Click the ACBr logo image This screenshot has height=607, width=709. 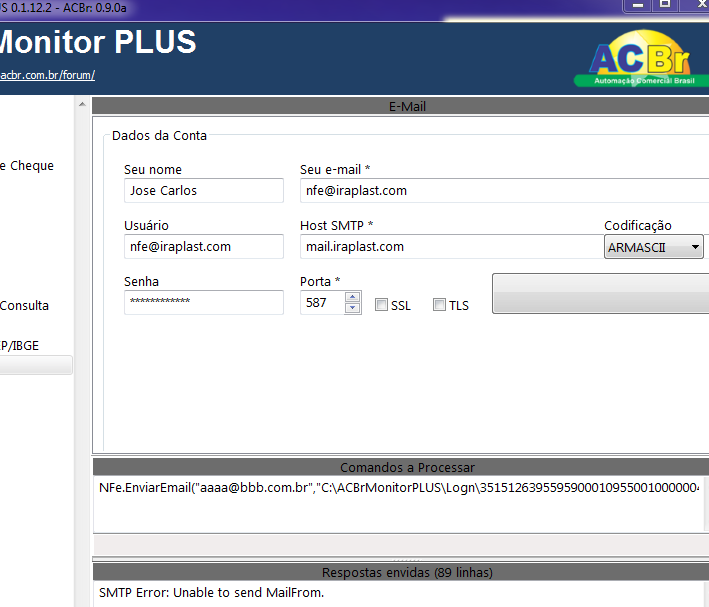[641, 58]
